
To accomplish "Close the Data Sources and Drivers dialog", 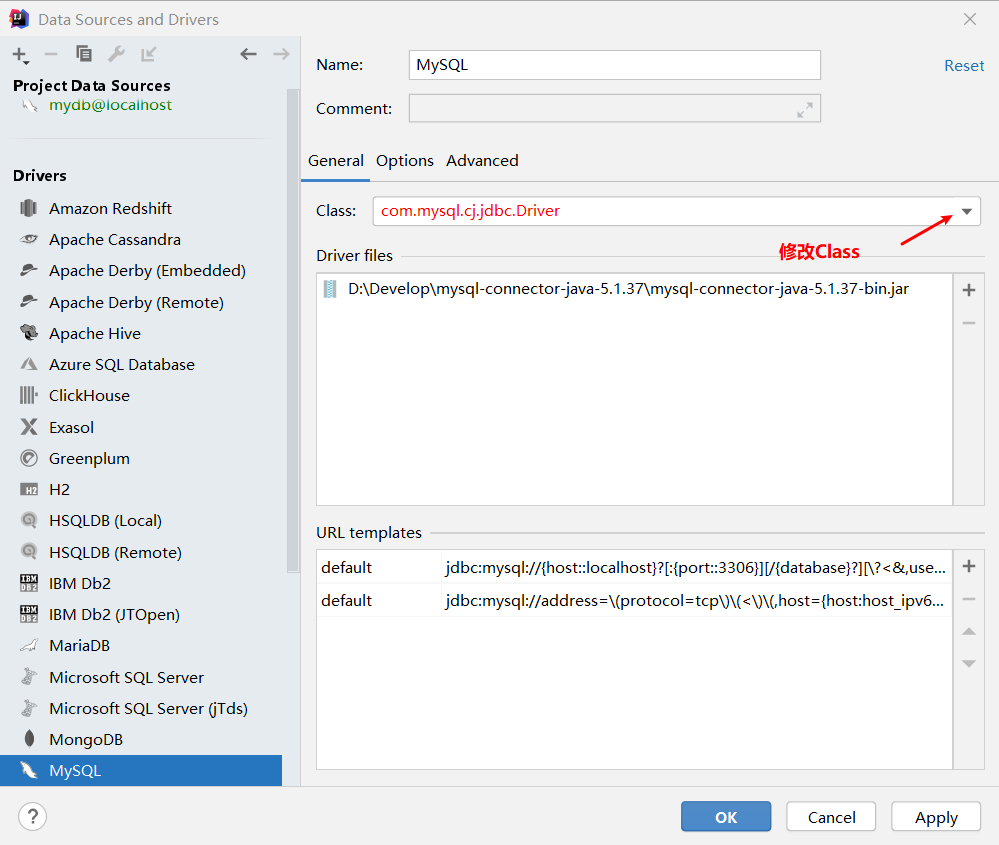I will [x=970, y=19].
